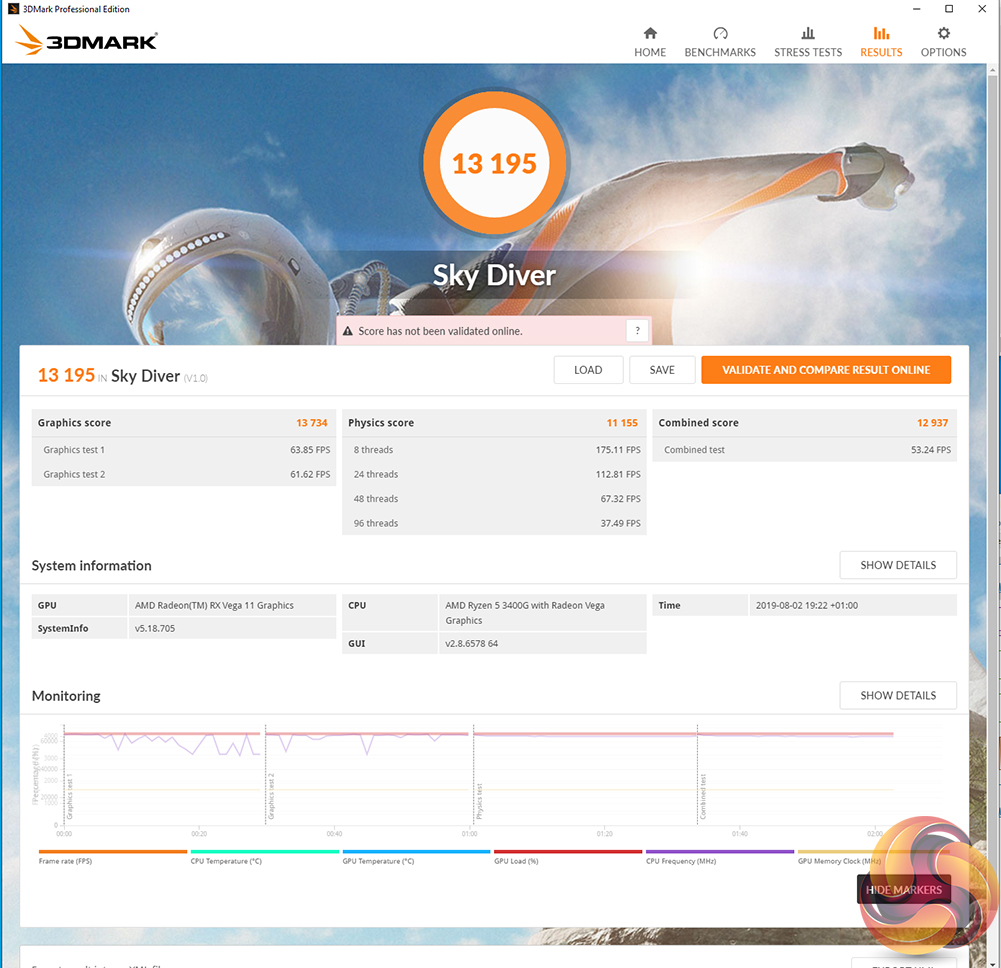Expand System information with Show Details

coord(897,565)
